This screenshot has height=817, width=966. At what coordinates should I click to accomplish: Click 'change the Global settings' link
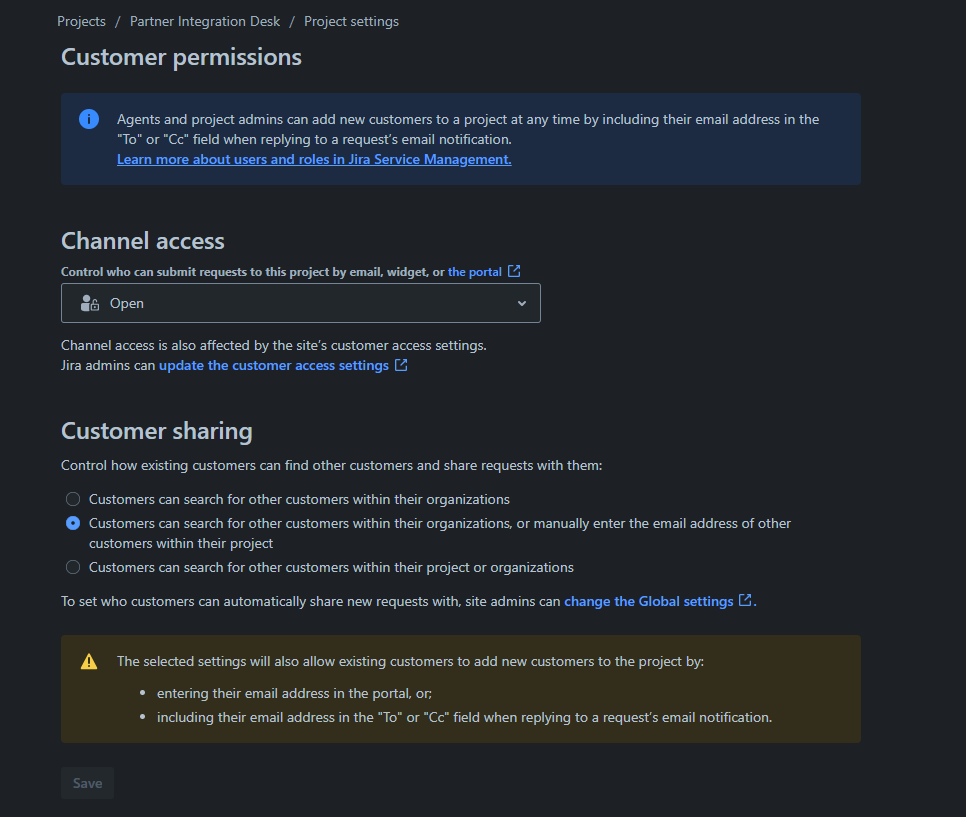(x=648, y=601)
